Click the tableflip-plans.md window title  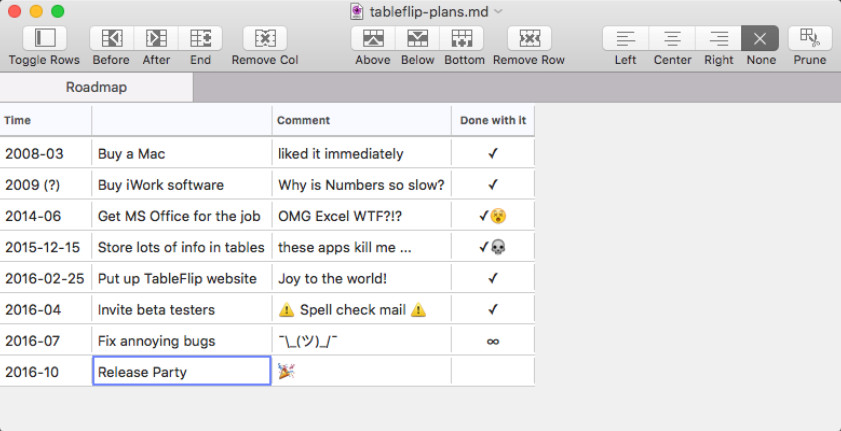pyautogui.click(x=429, y=11)
